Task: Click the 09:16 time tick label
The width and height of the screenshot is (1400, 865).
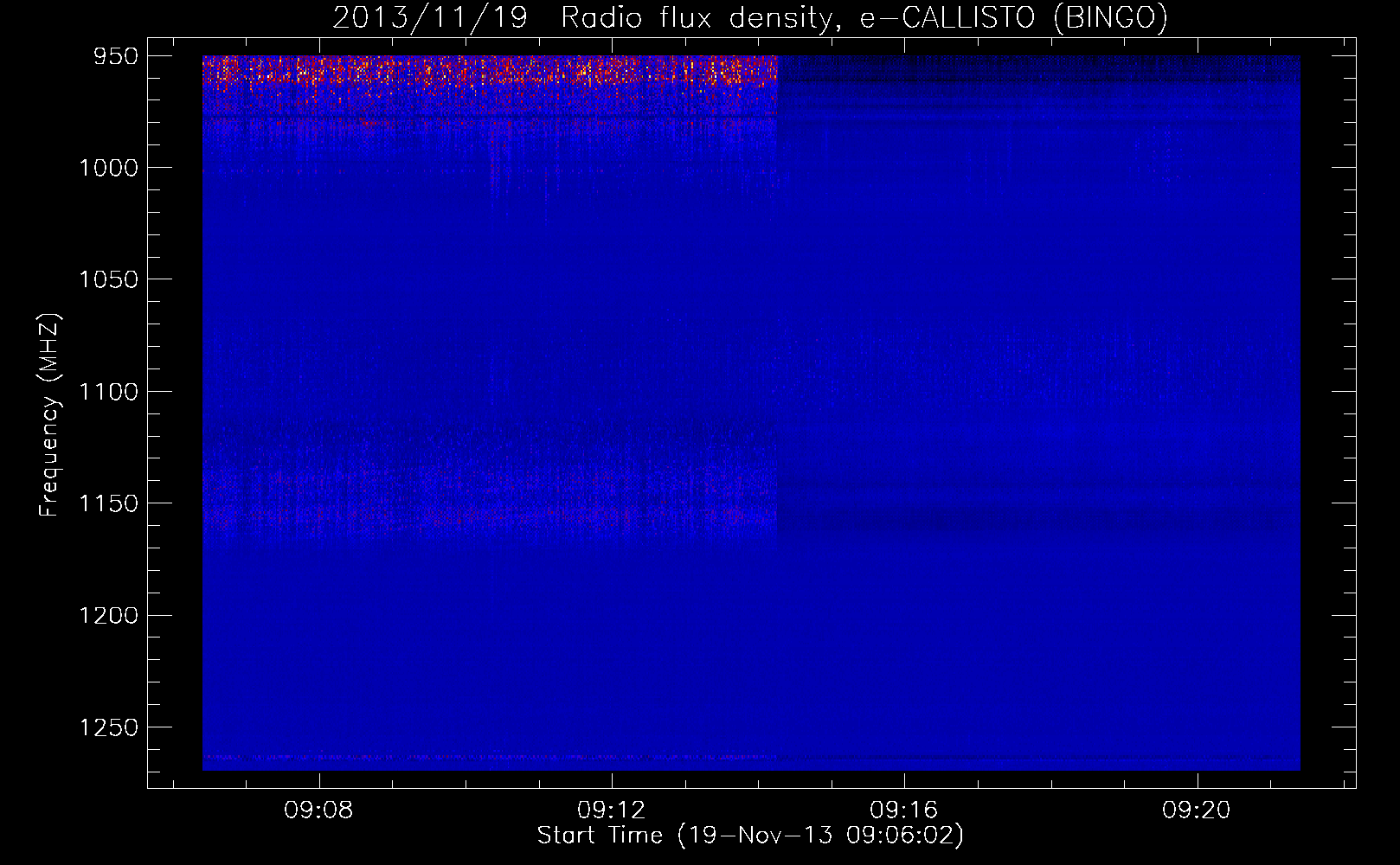Action: coord(904,811)
